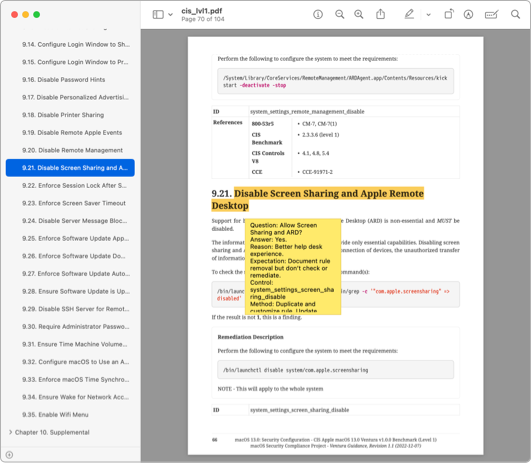
Task: Click the highlighted heading Disable Screen Sharing
Action: tap(318, 199)
